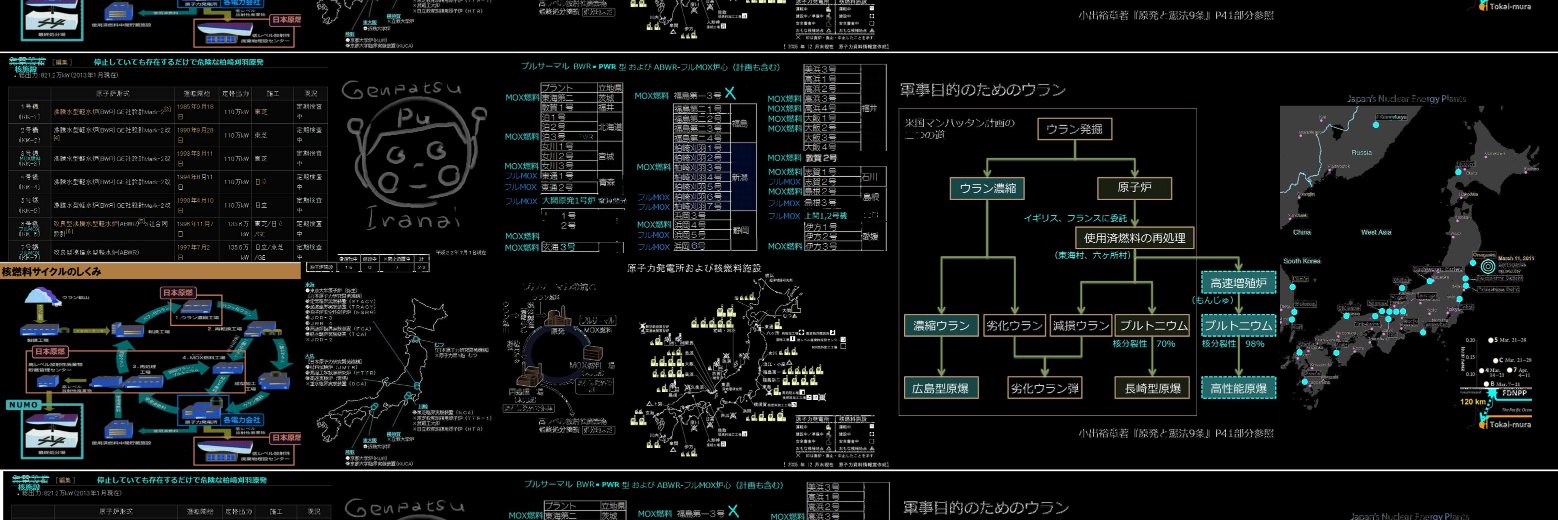Viewport: 1558px width, 520px height.
Task: Click the earthquake epicenter rings on the map
Action: click(1487, 268)
